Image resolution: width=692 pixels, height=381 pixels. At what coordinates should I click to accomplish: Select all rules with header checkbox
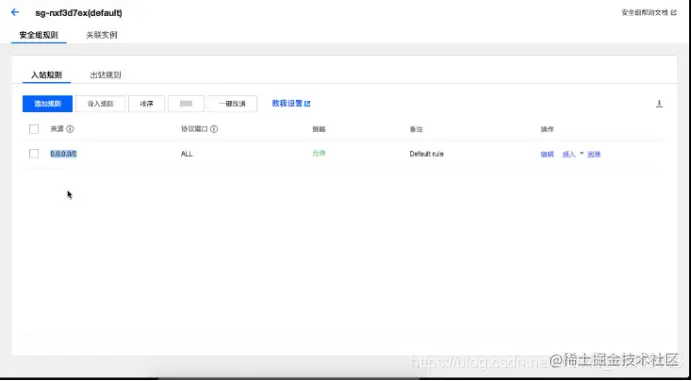[34, 129]
